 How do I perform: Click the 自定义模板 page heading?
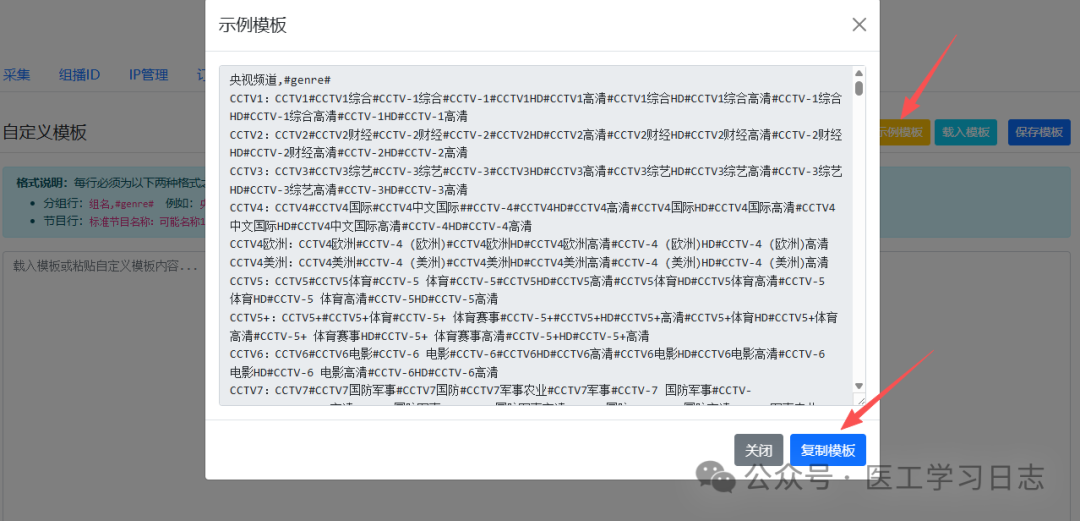click(45, 132)
